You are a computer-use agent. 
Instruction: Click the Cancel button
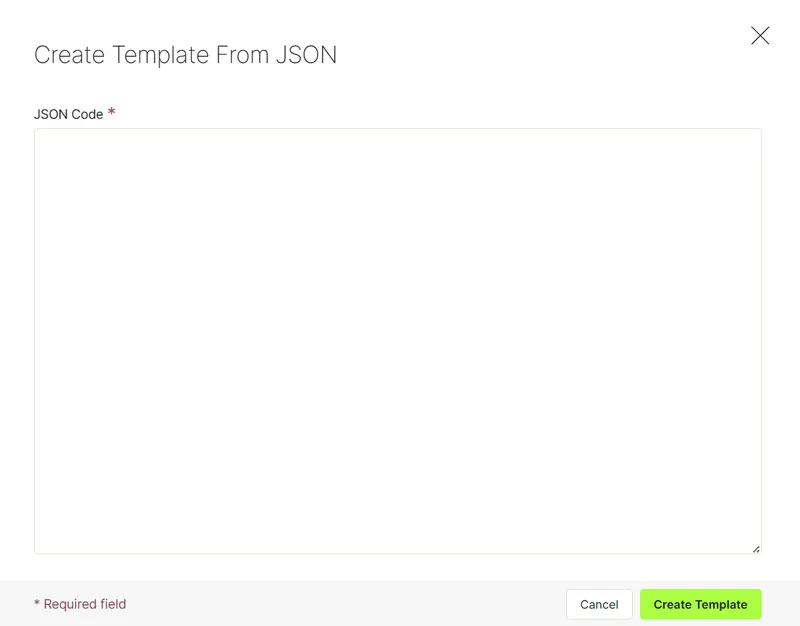[599, 605]
